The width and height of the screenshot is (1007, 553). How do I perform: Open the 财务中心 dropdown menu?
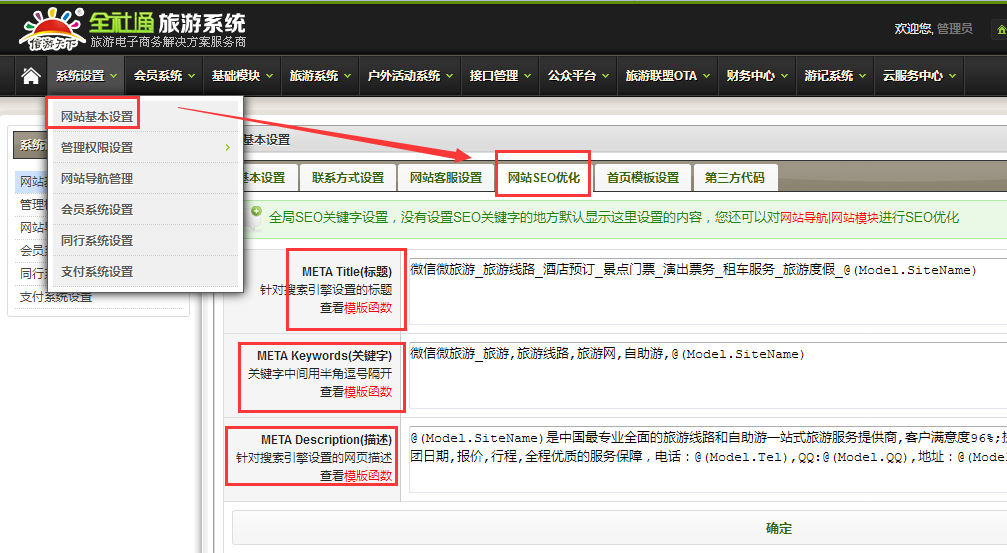(x=756, y=76)
